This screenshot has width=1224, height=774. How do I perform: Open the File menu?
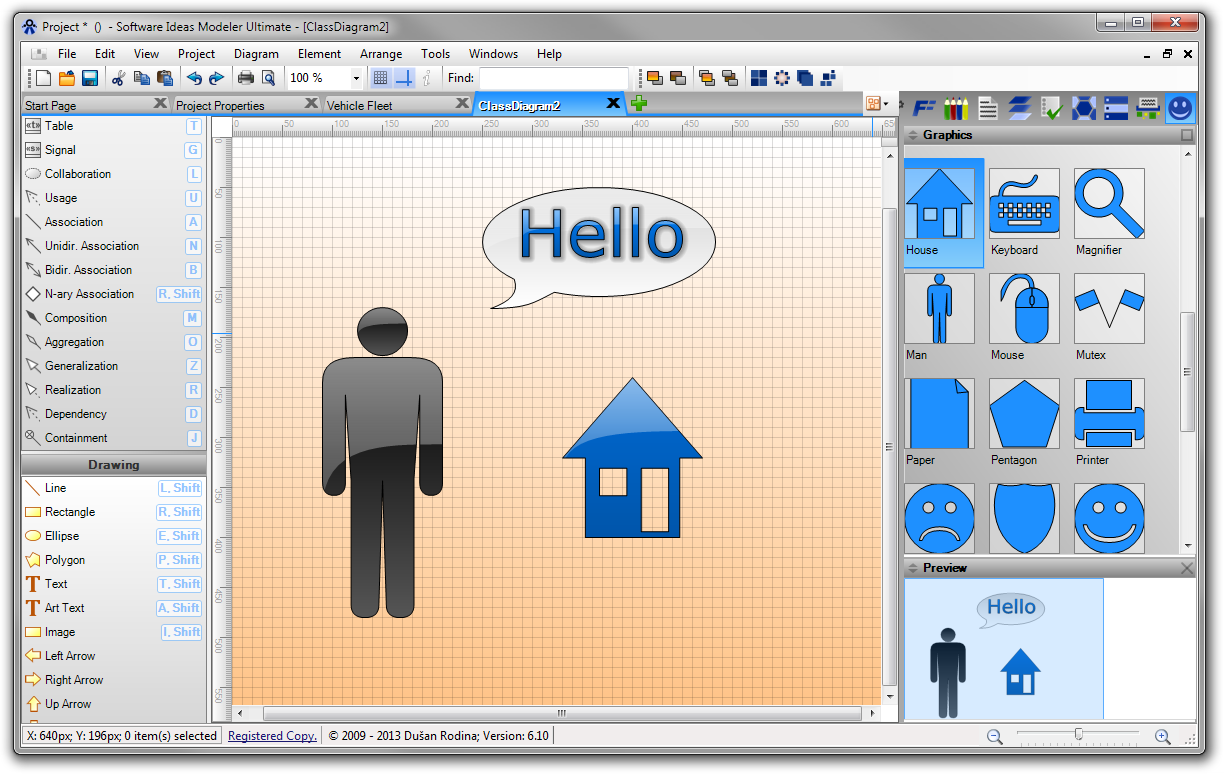(67, 54)
